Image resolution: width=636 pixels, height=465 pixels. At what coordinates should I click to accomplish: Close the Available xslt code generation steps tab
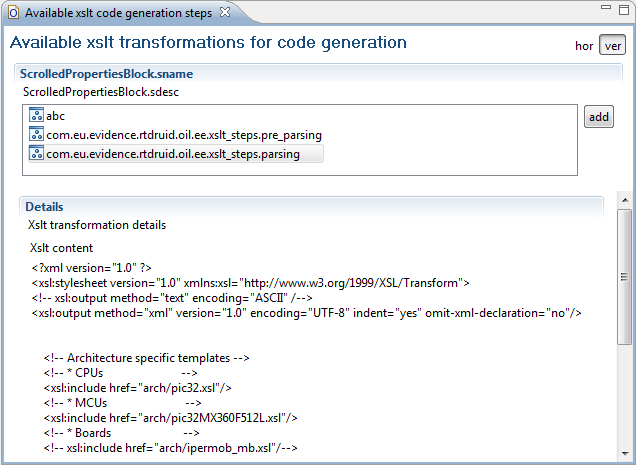225,13
